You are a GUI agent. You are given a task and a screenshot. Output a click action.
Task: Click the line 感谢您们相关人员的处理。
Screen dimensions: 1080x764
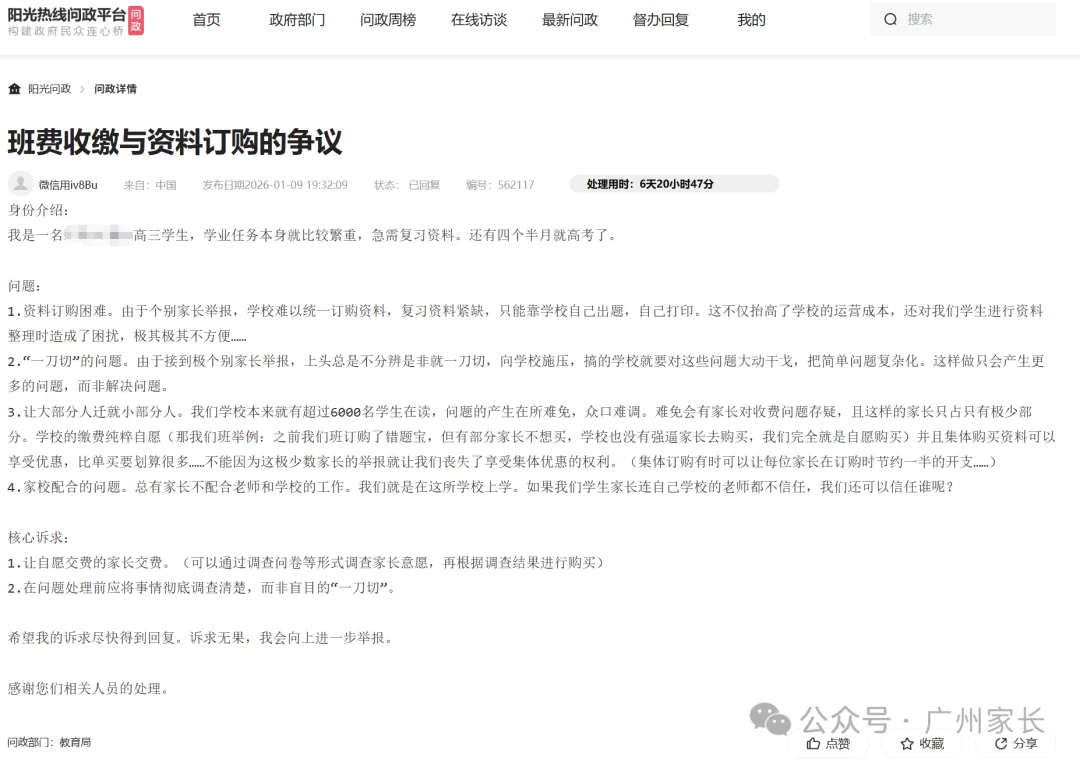pyautogui.click(x=88, y=688)
